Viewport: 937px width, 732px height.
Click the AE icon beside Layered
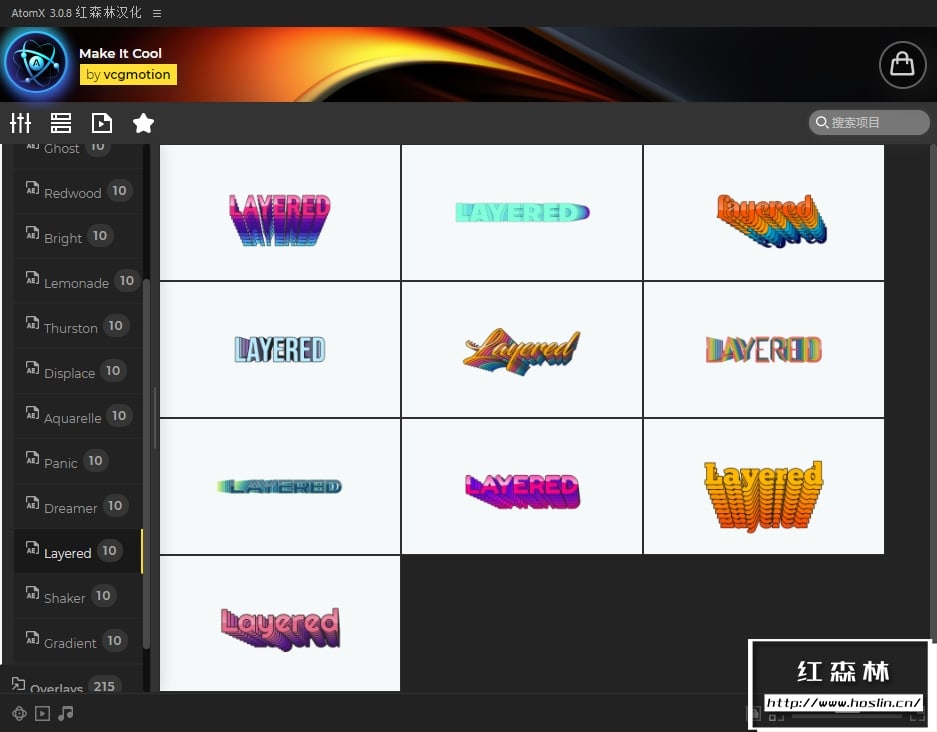tap(32, 547)
